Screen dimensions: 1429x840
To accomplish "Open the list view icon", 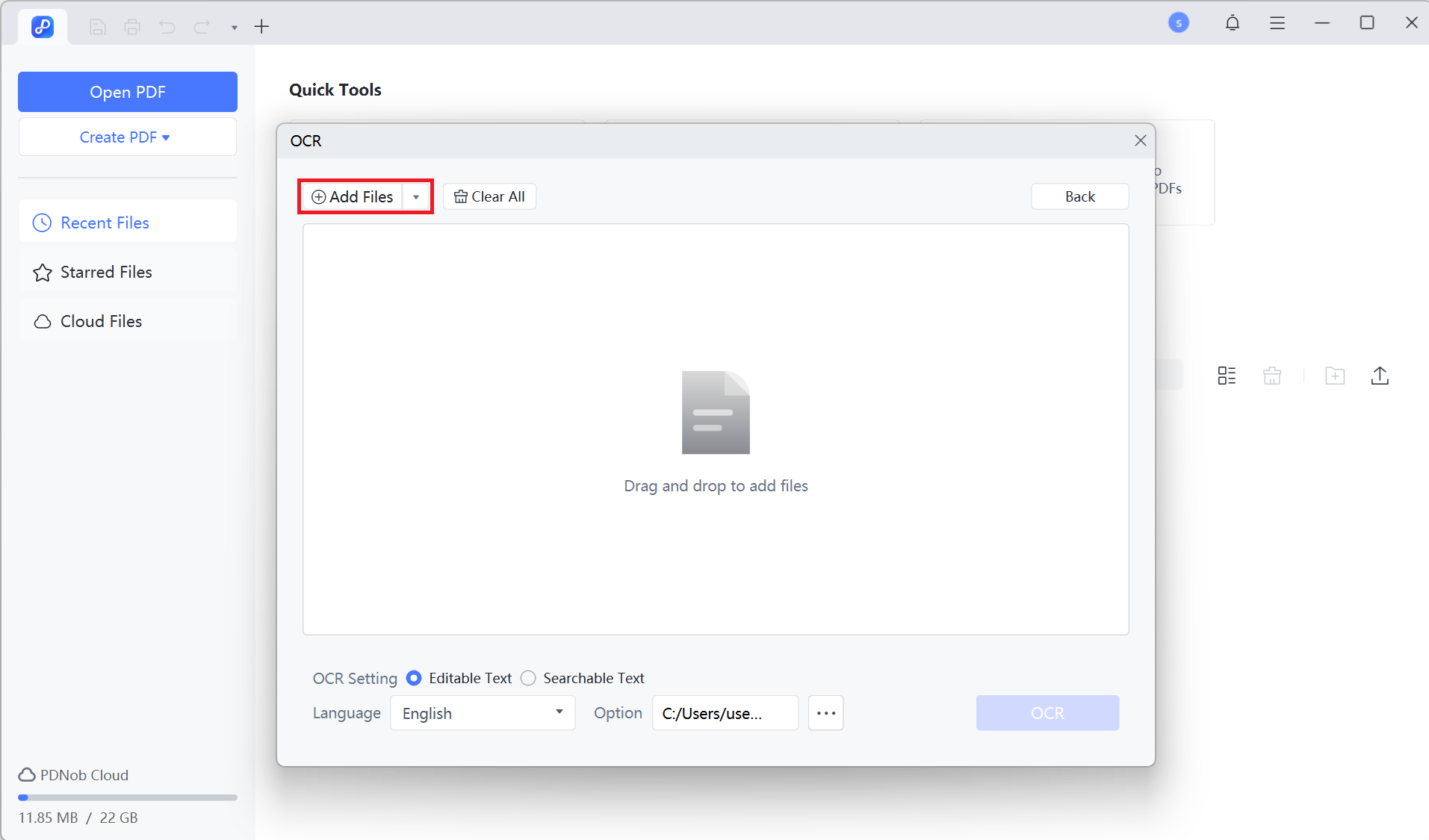I will coord(1226,376).
